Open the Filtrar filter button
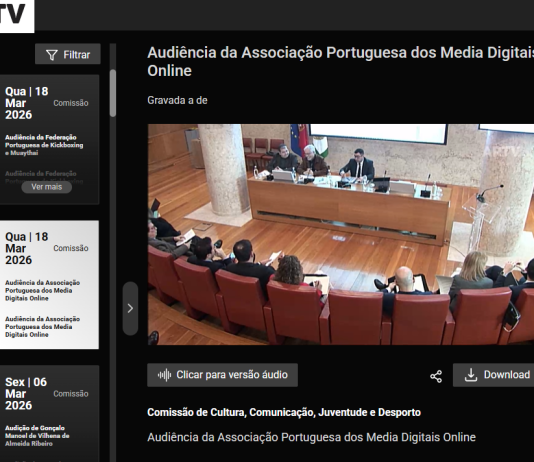 click(68, 54)
